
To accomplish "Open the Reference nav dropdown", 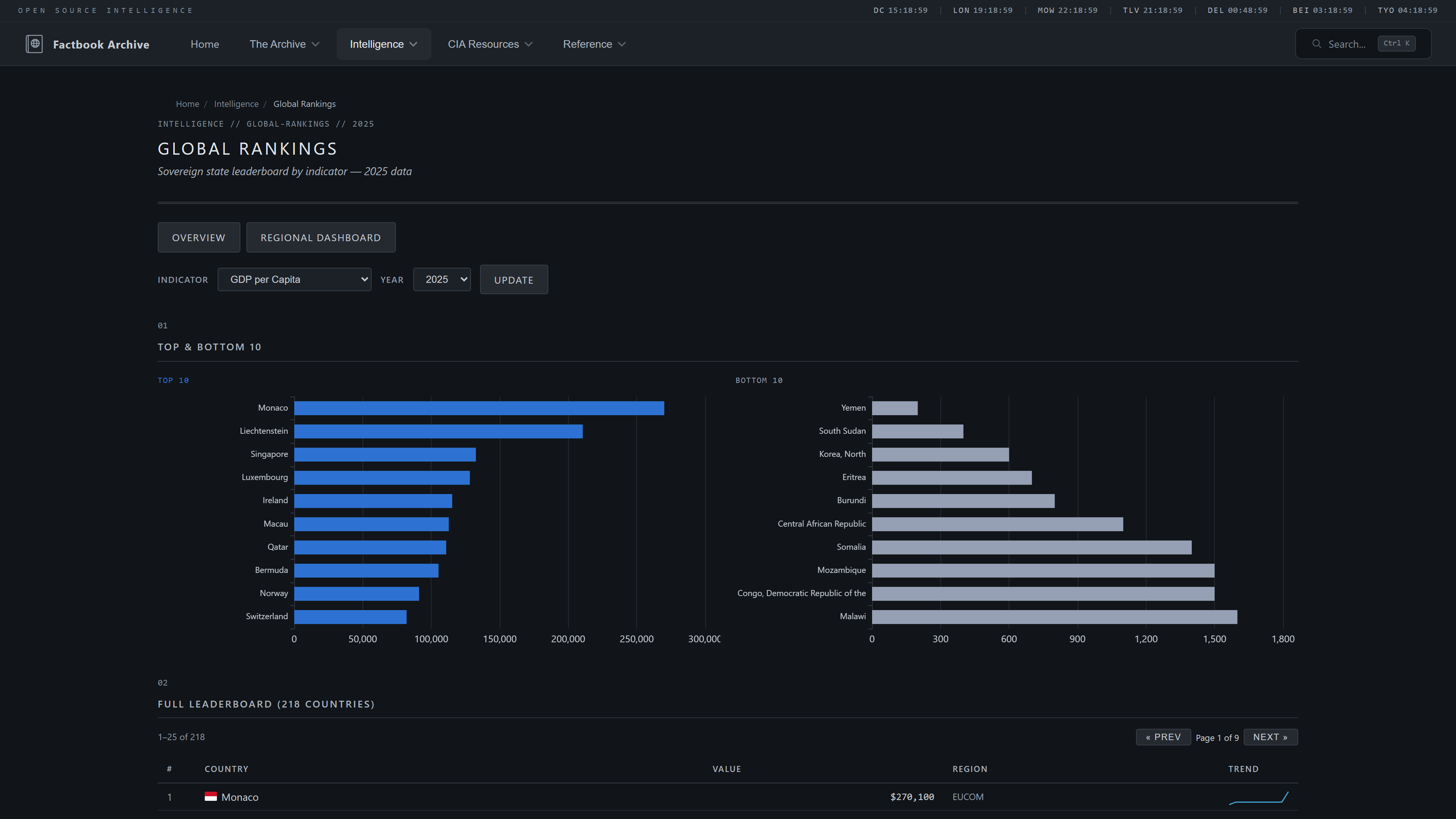I will point(593,44).
